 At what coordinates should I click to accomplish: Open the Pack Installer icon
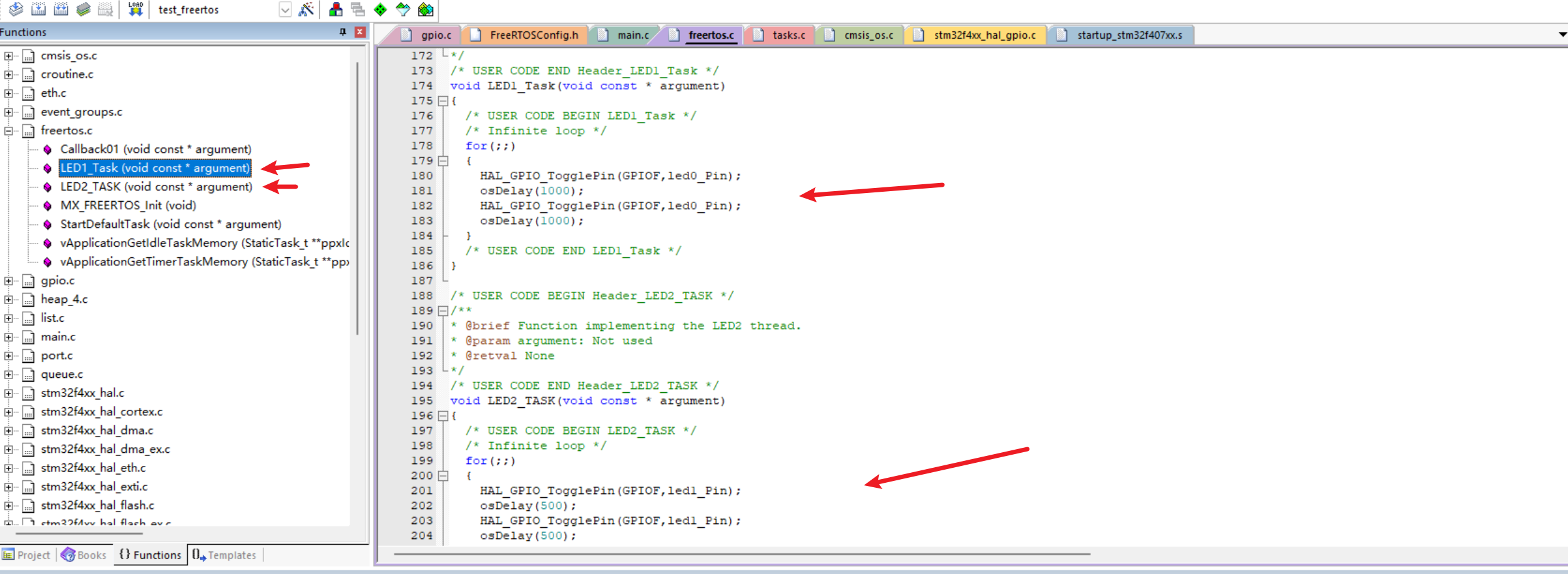point(426,9)
